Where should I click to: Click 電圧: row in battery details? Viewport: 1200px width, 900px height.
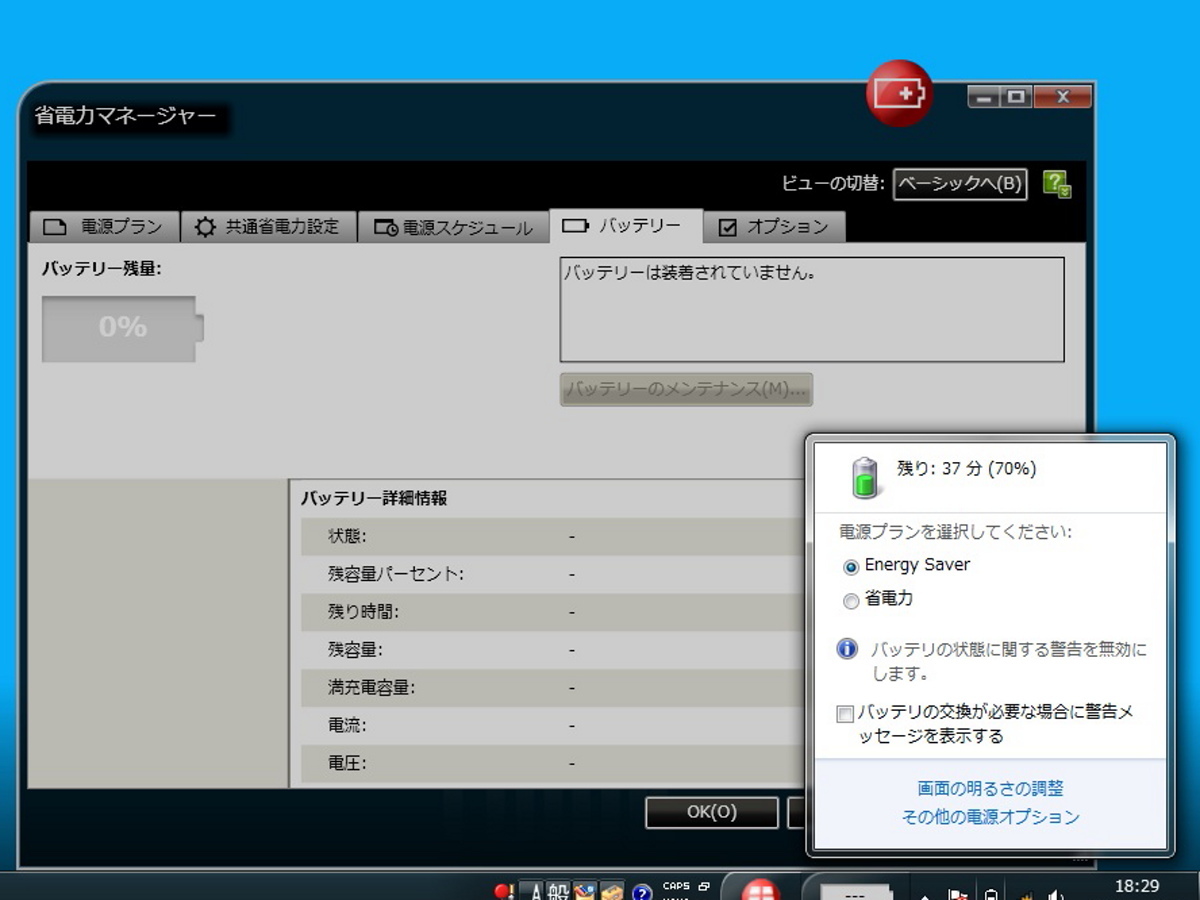pyautogui.click(x=553, y=763)
